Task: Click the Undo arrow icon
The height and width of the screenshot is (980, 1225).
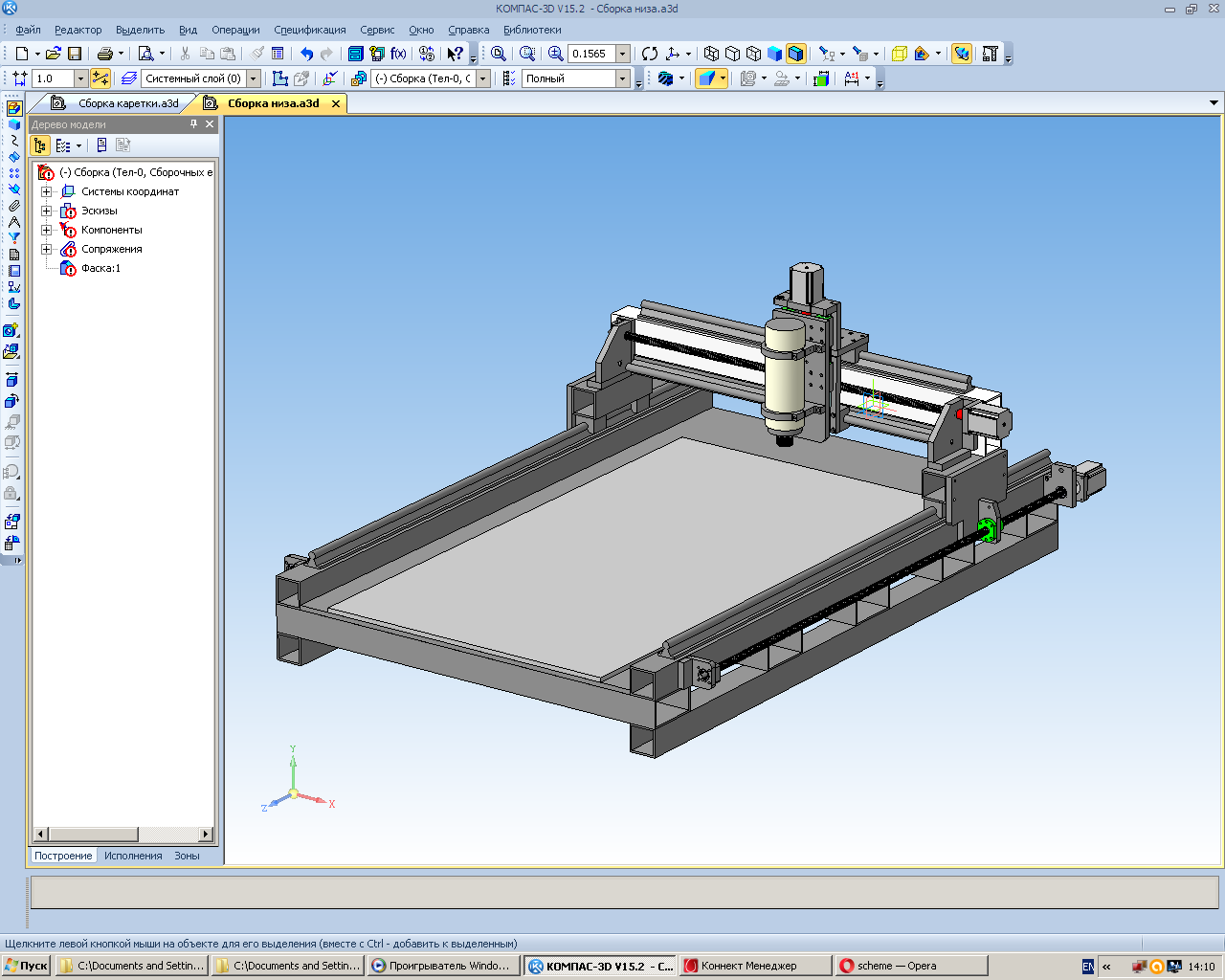Action: tap(306, 54)
